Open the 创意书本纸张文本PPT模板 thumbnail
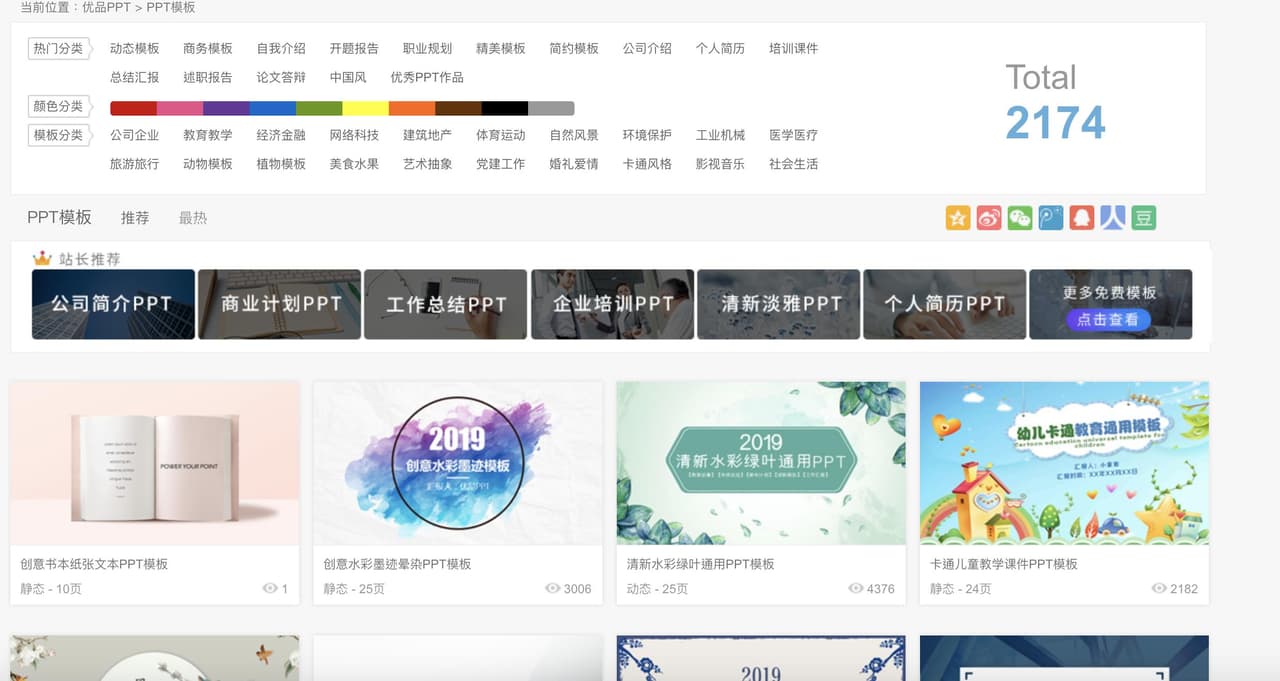 coord(155,463)
